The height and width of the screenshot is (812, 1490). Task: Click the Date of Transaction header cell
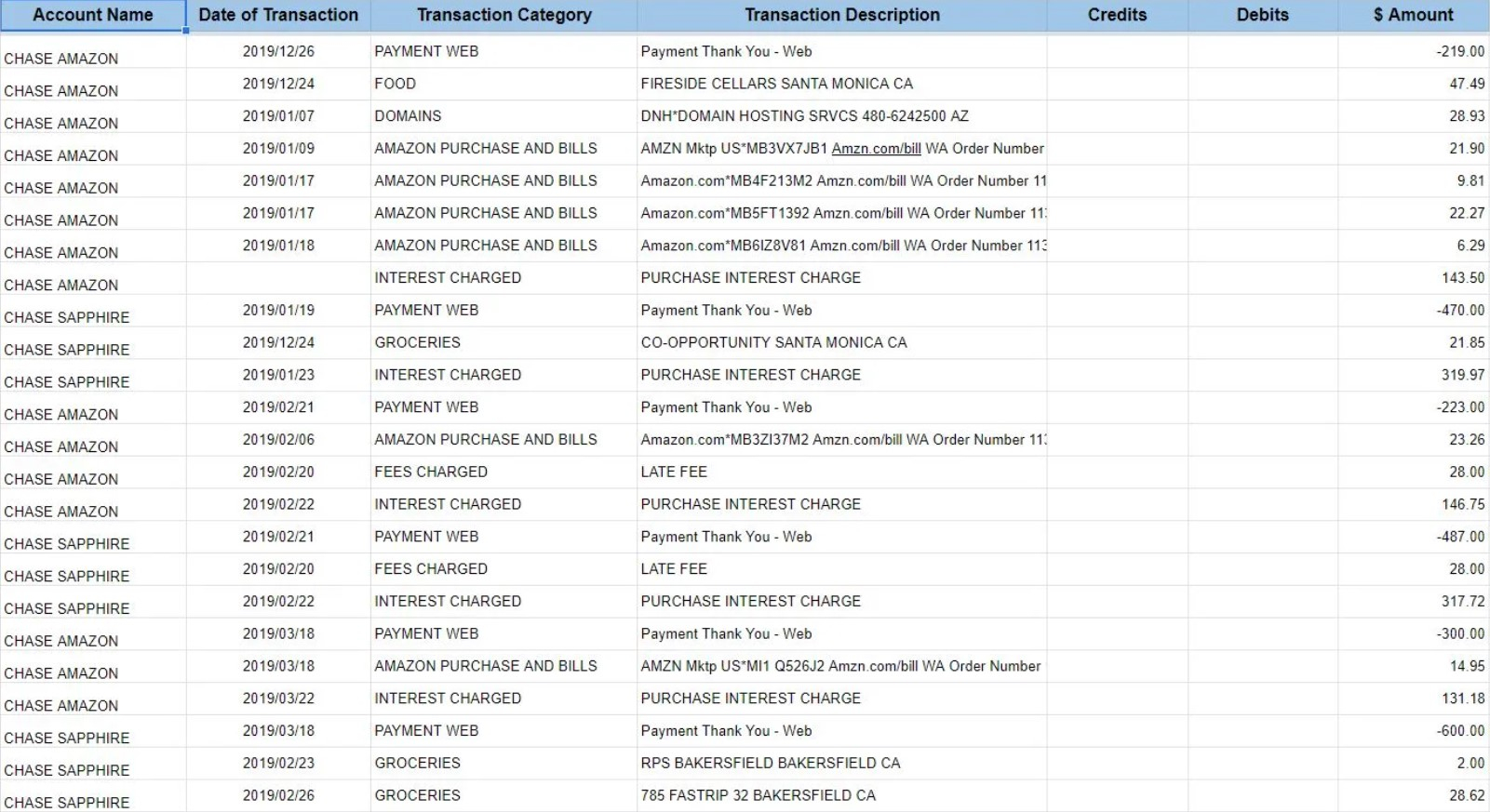[x=278, y=15]
